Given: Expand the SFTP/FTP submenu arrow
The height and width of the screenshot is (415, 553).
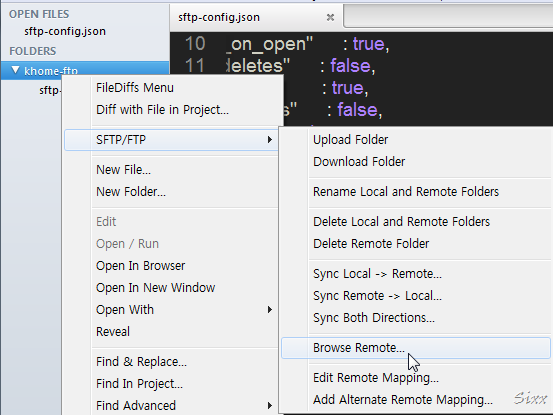Looking at the screenshot, I should tap(270, 140).
